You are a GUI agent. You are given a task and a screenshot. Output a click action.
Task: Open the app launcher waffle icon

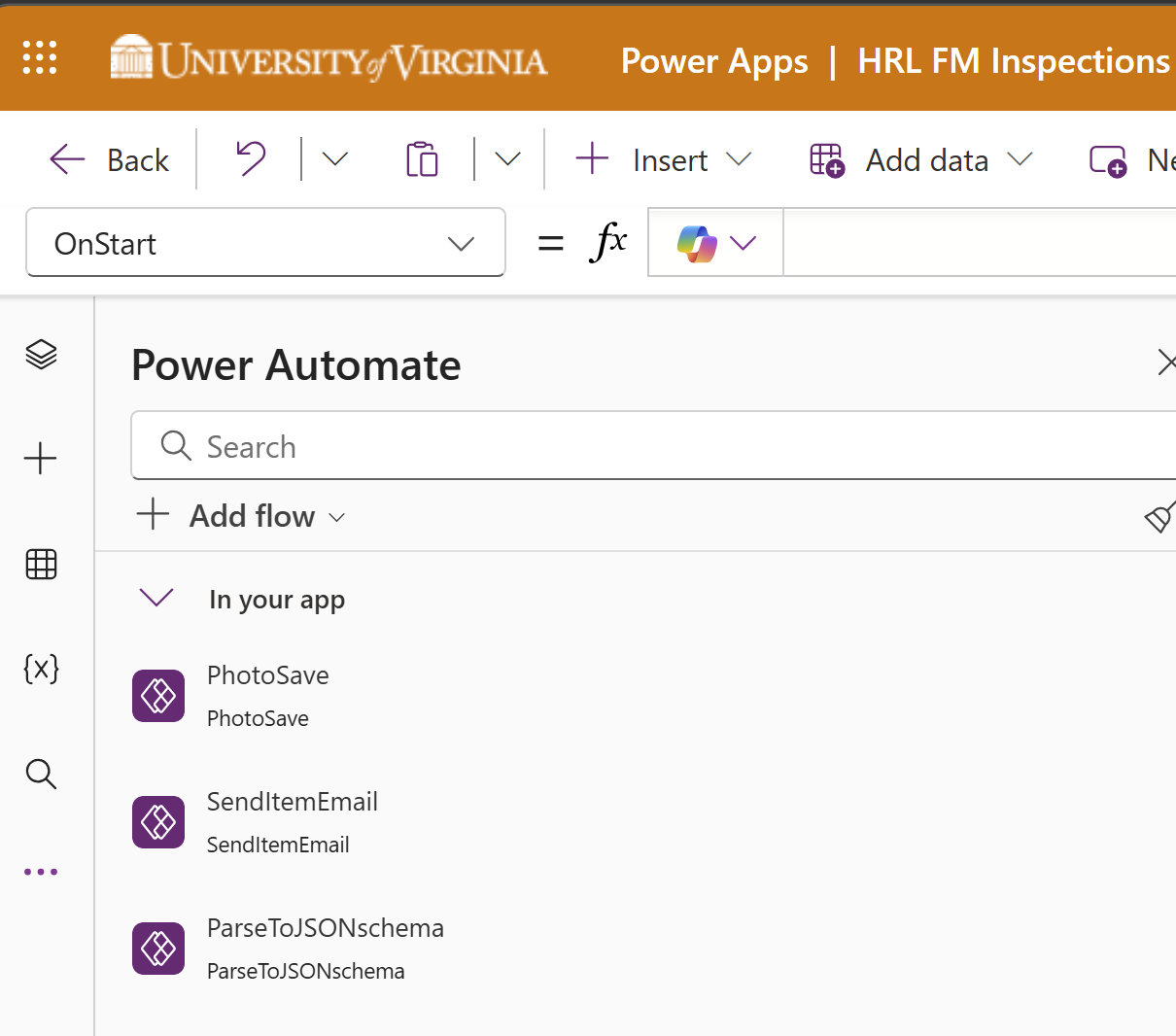point(40,57)
